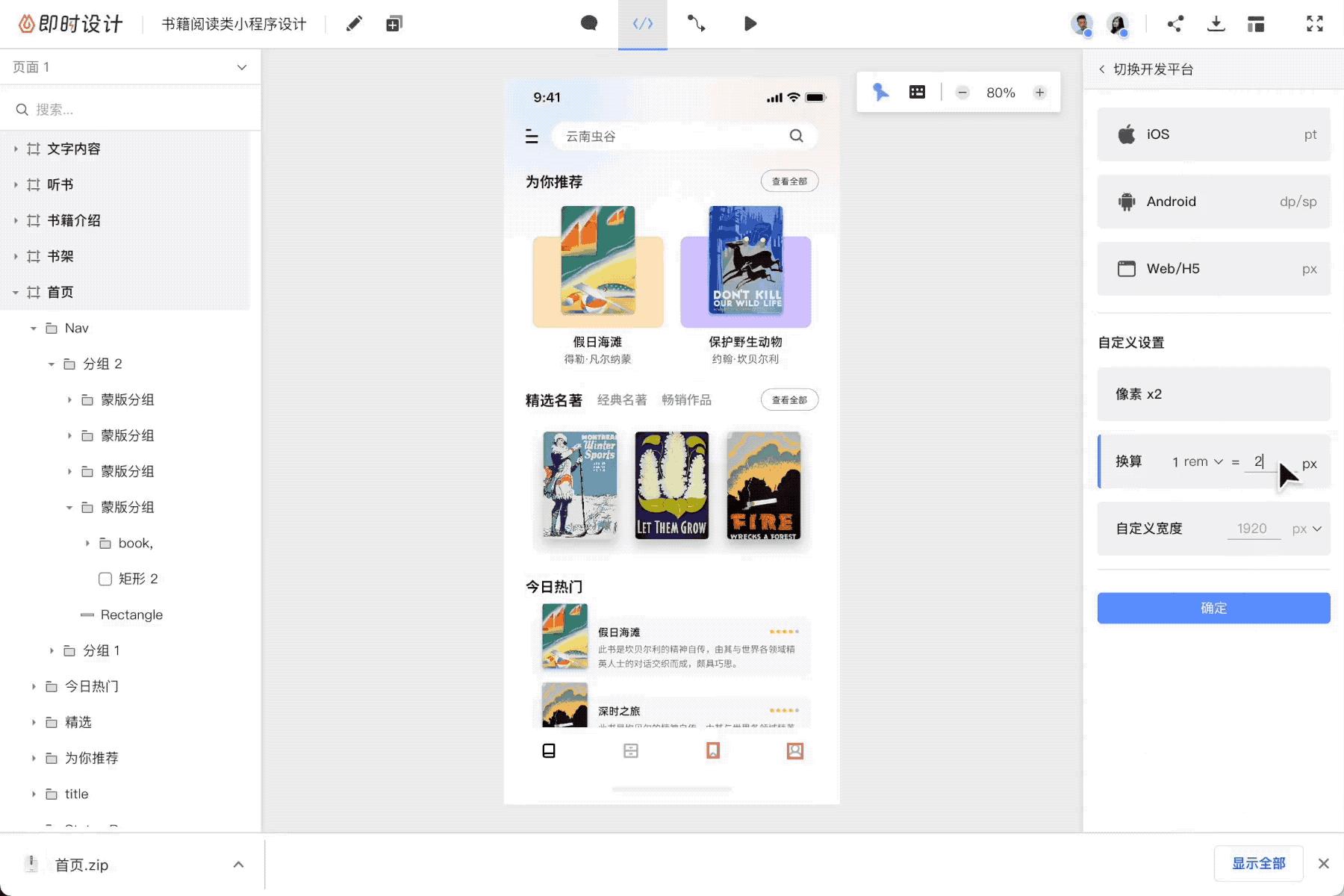Open the 自定义宽度 px unit dropdown
1344x896 pixels.
pyautogui.click(x=1307, y=529)
